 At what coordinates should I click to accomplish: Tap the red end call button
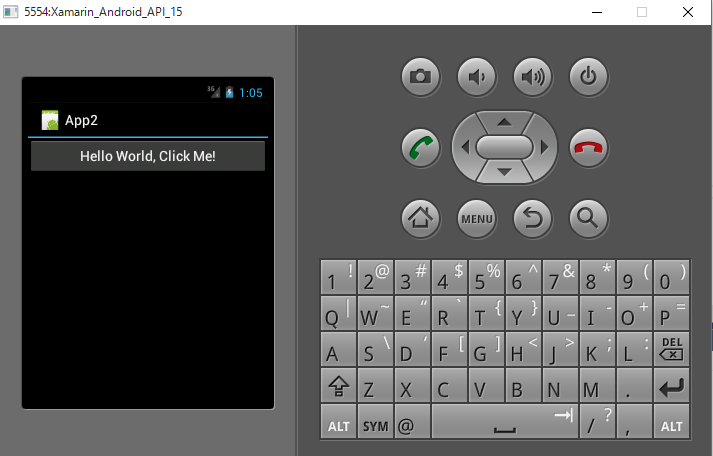588,148
